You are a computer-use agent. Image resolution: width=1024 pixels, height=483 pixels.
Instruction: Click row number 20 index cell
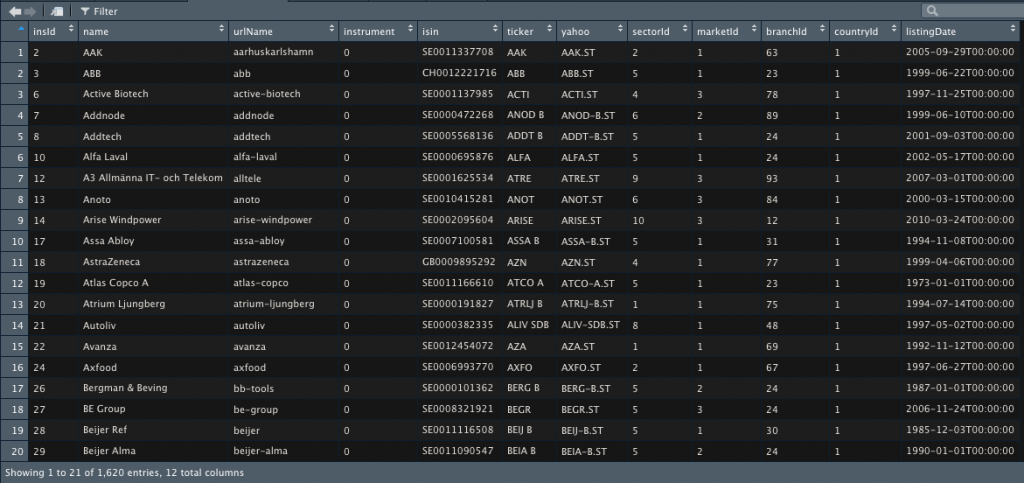(x=14, y=451)
